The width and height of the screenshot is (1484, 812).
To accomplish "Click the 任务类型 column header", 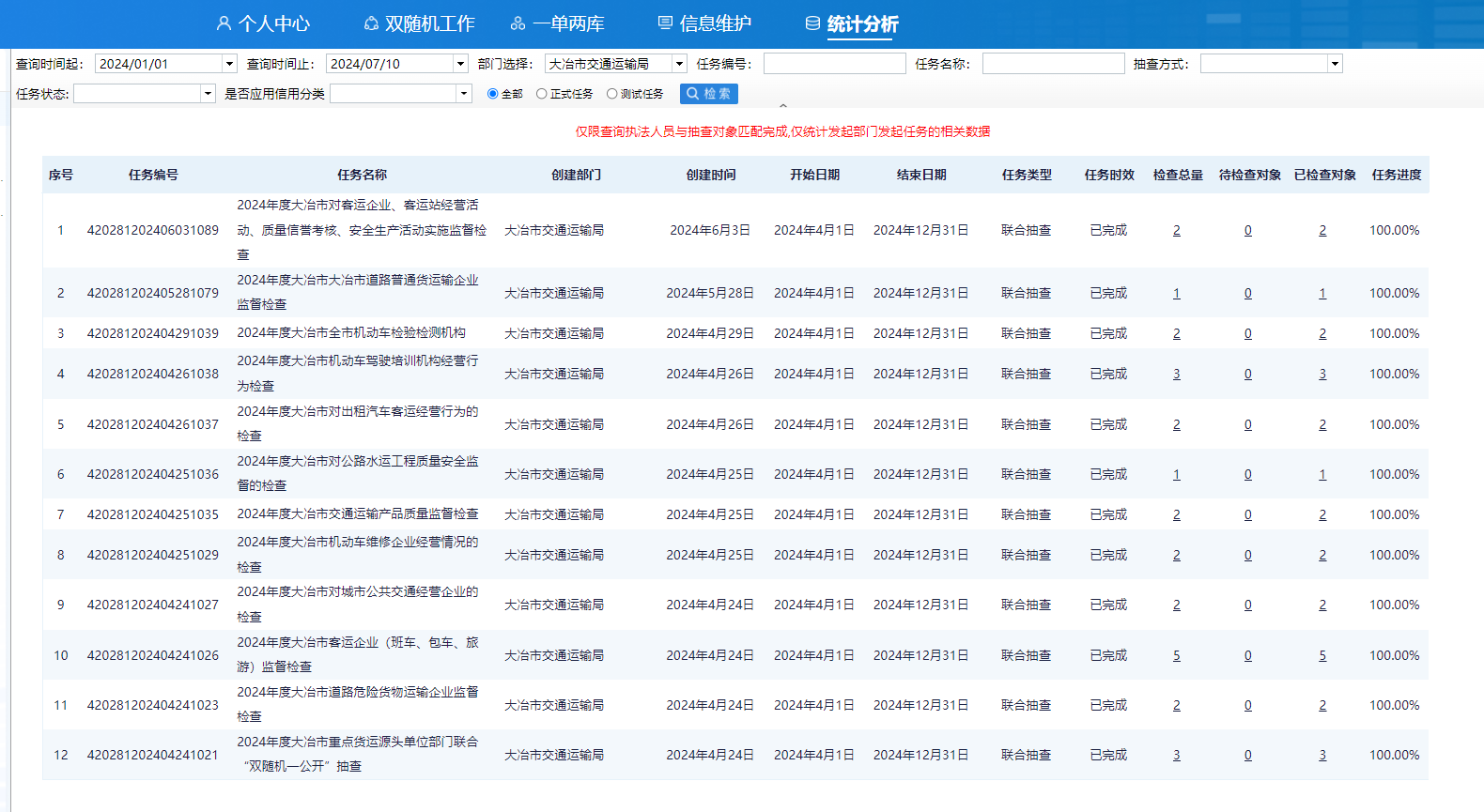I will (1027, 175).
